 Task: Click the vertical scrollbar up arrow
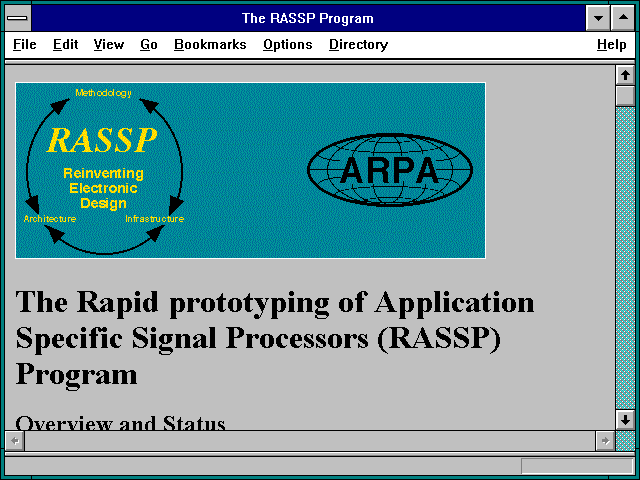click(625, 75)
